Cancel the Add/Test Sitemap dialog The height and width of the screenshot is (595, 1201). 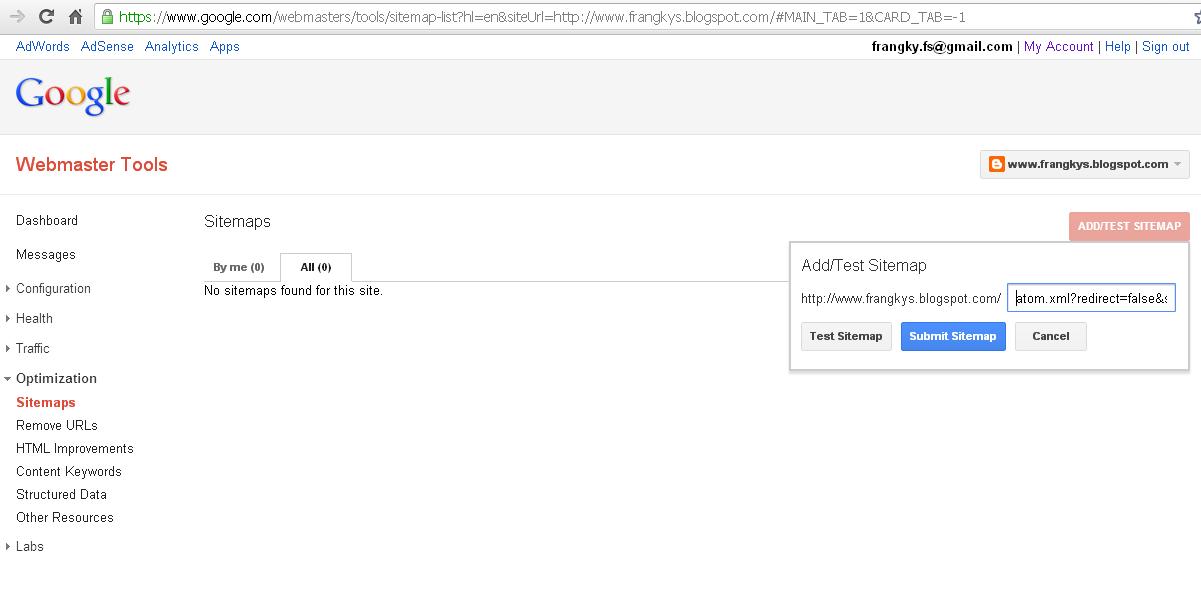click(x=1051, y=336)
